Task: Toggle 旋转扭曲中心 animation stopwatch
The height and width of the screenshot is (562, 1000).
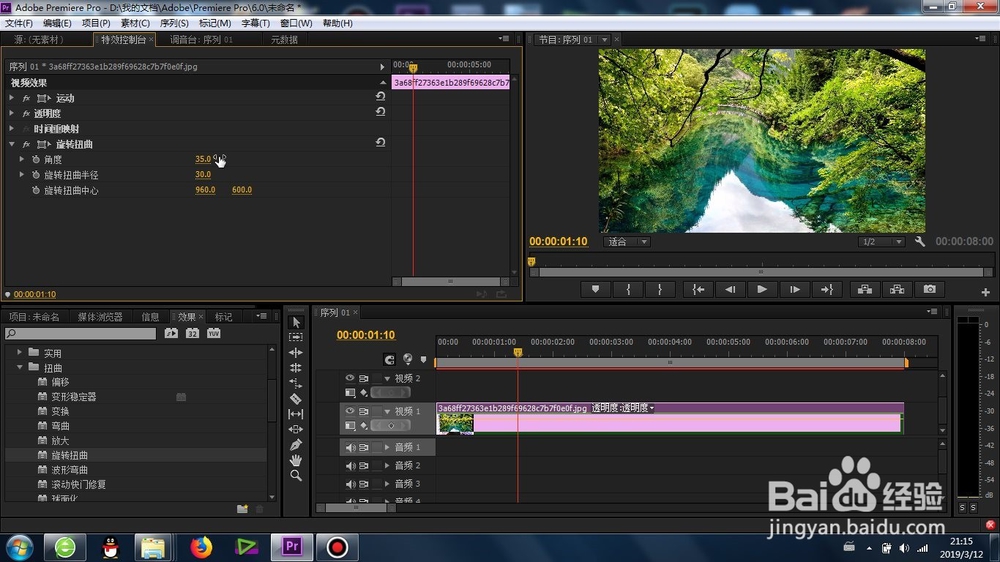Action: [x=36, y=190]
